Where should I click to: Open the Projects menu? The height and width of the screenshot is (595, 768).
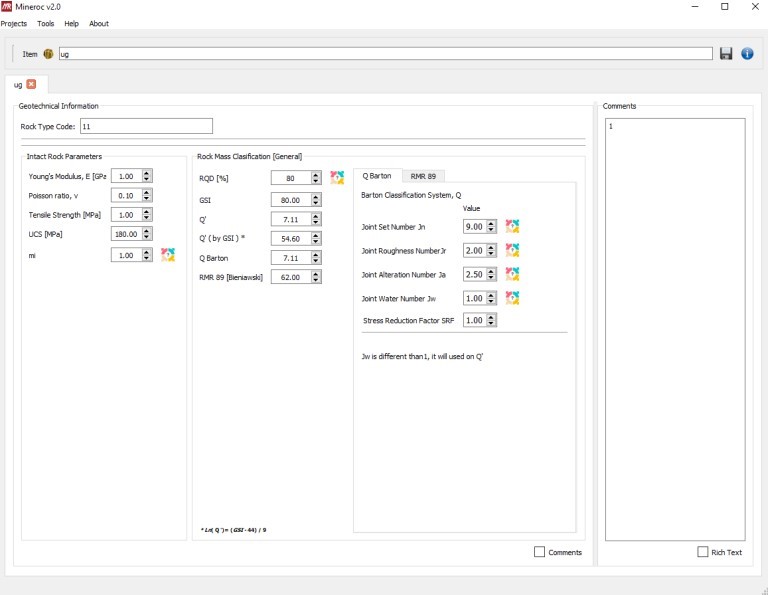(14, 24)
